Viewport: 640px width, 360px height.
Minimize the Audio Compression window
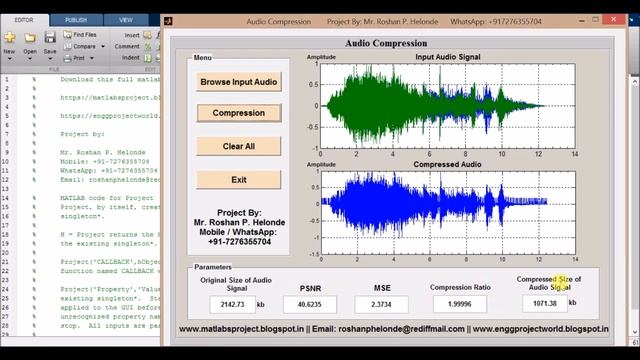[582, 20]
